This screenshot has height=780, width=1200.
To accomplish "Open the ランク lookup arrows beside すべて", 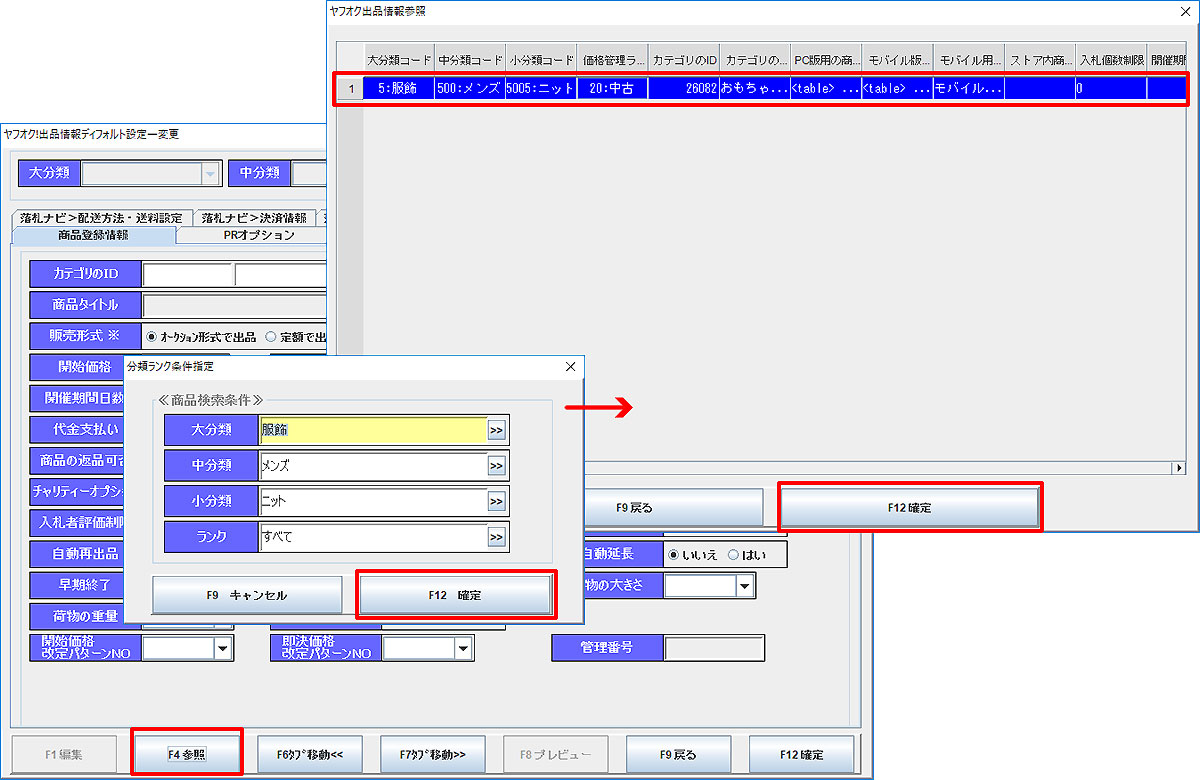I will [x=497, y=538].
